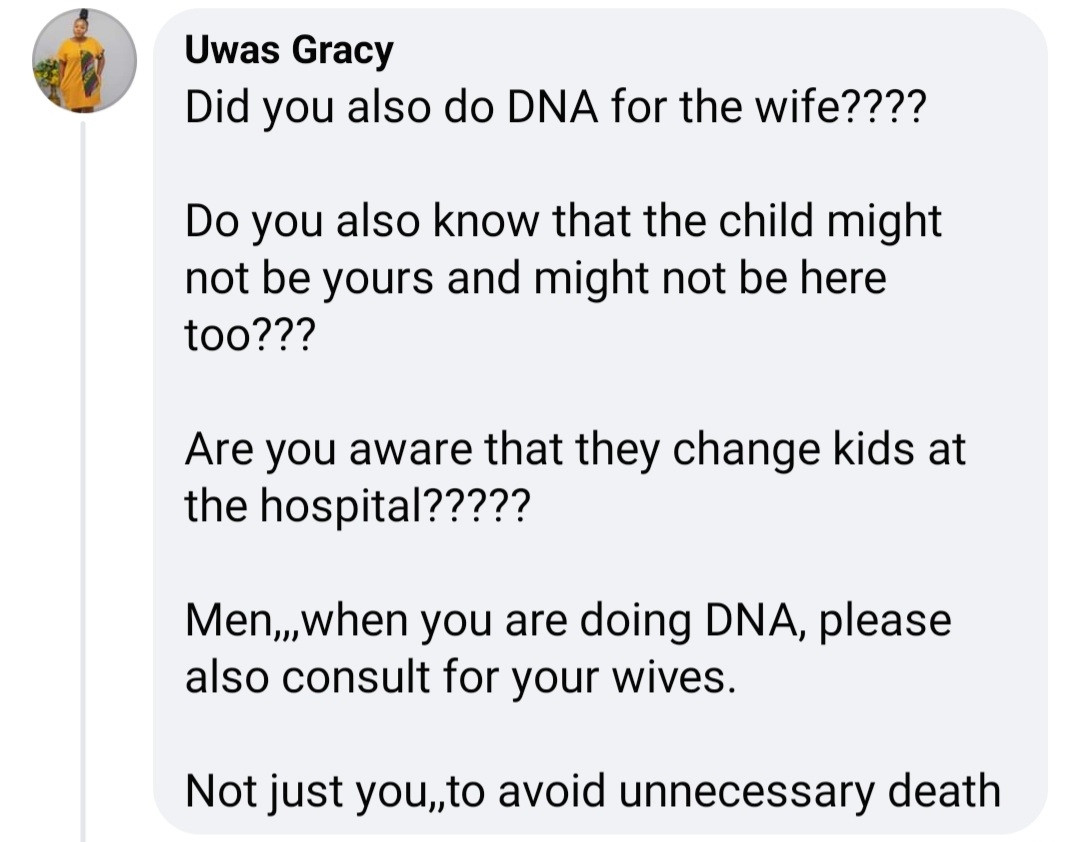Click the line 'also consult for your wives.'
1080x842 pixels.
[x=460, y=678]
